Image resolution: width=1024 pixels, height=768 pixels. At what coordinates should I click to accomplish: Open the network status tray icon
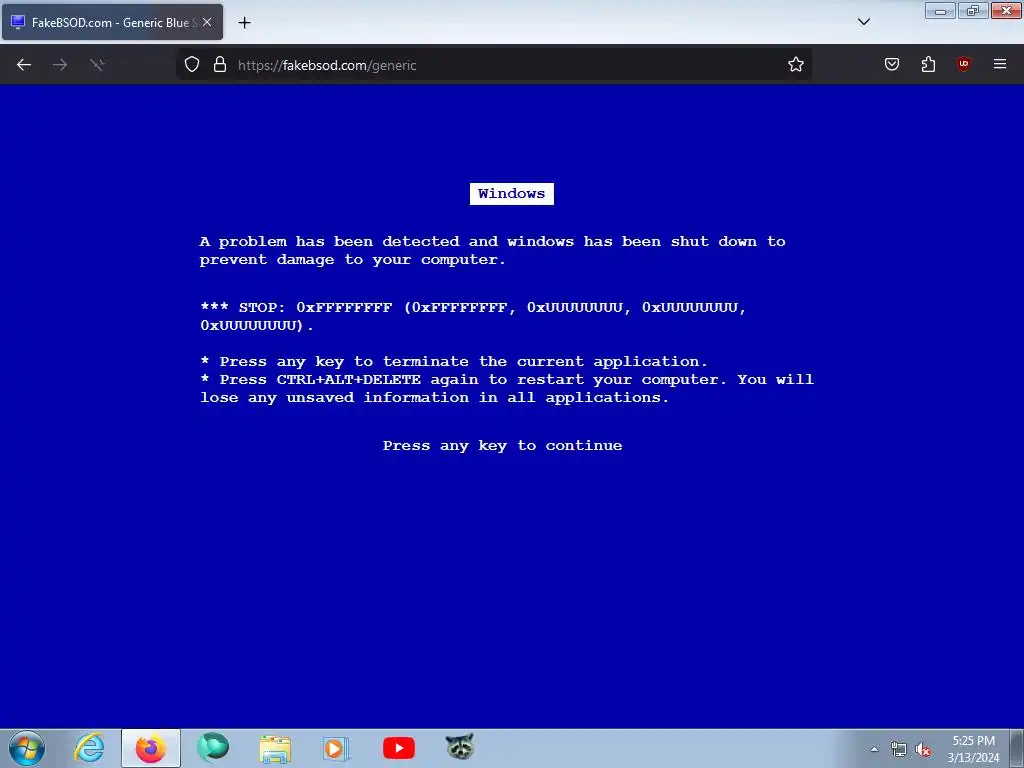tap(899, 749)
